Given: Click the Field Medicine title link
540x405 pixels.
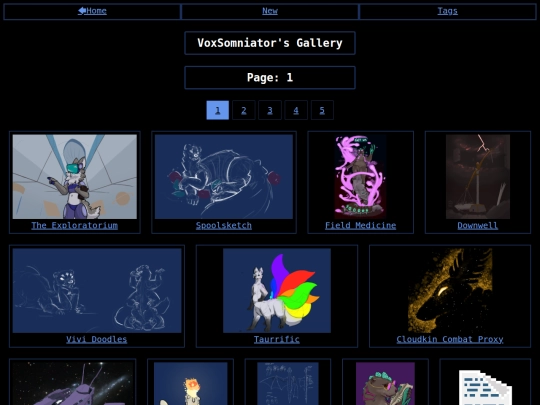Looking at the screenshot, I should click(x=361, y=226).
